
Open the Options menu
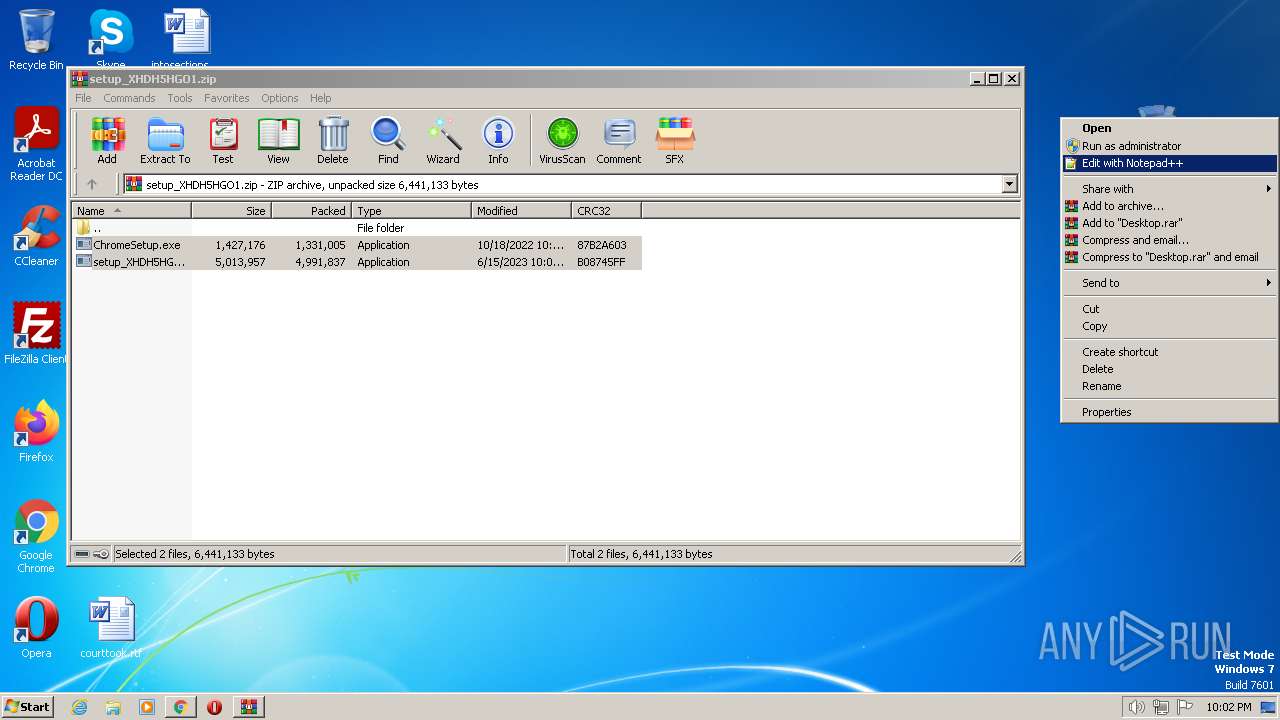(x=280, y=98)
